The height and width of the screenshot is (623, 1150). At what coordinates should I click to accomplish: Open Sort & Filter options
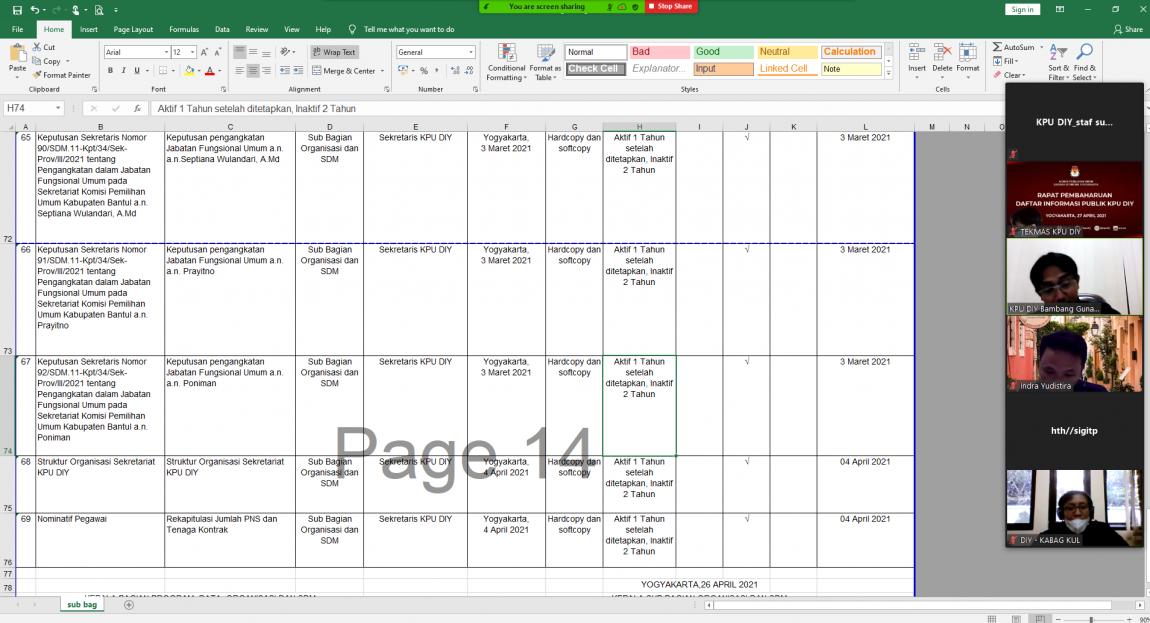pos(1058,62)
